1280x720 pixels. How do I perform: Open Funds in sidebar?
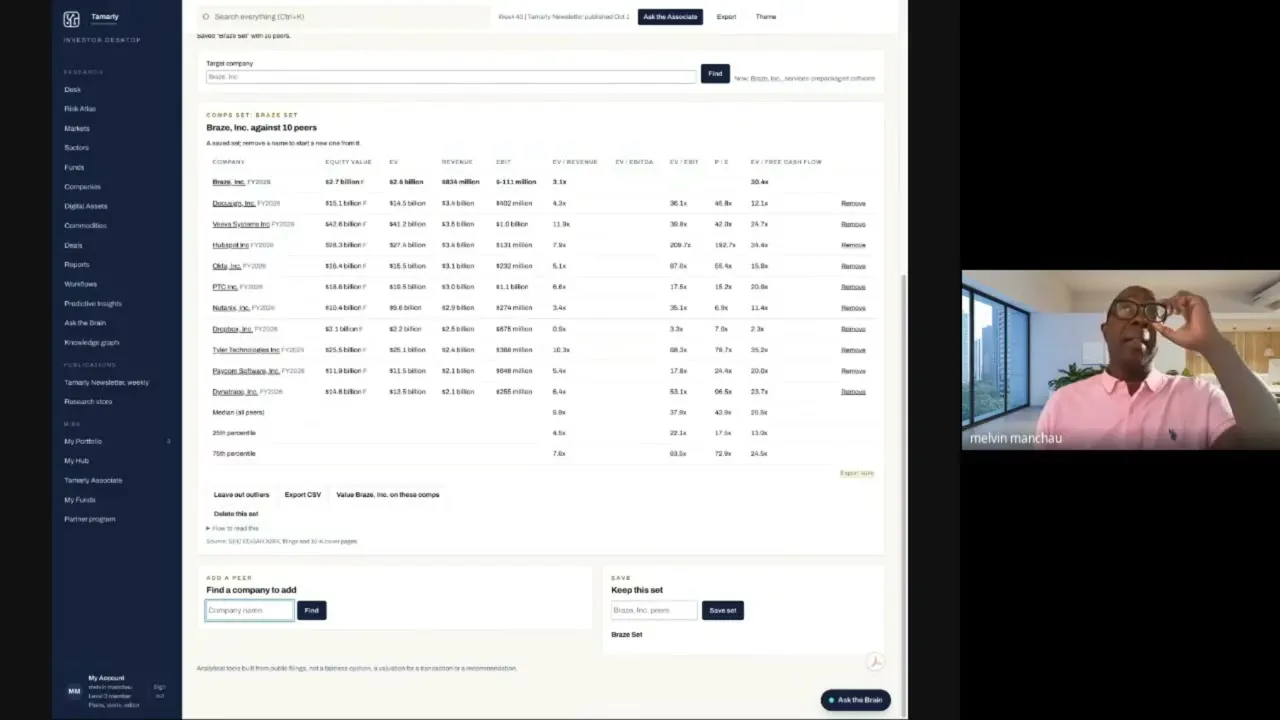point(74,167)
